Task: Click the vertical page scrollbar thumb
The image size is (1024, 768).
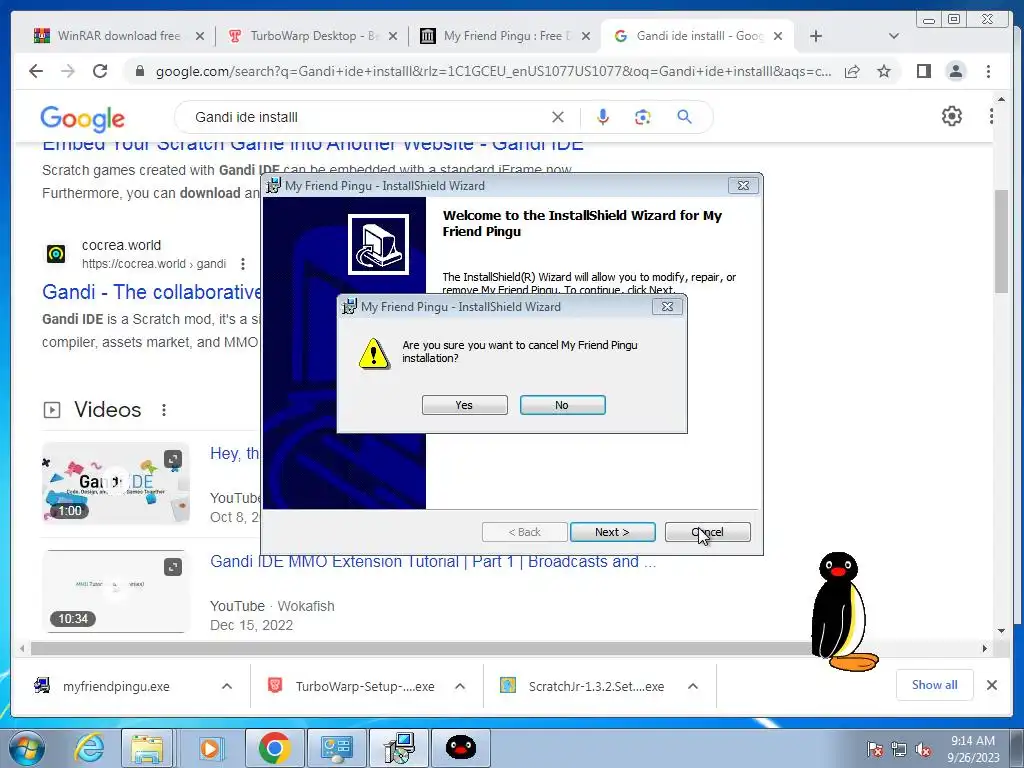Action: click(1001, 242)
